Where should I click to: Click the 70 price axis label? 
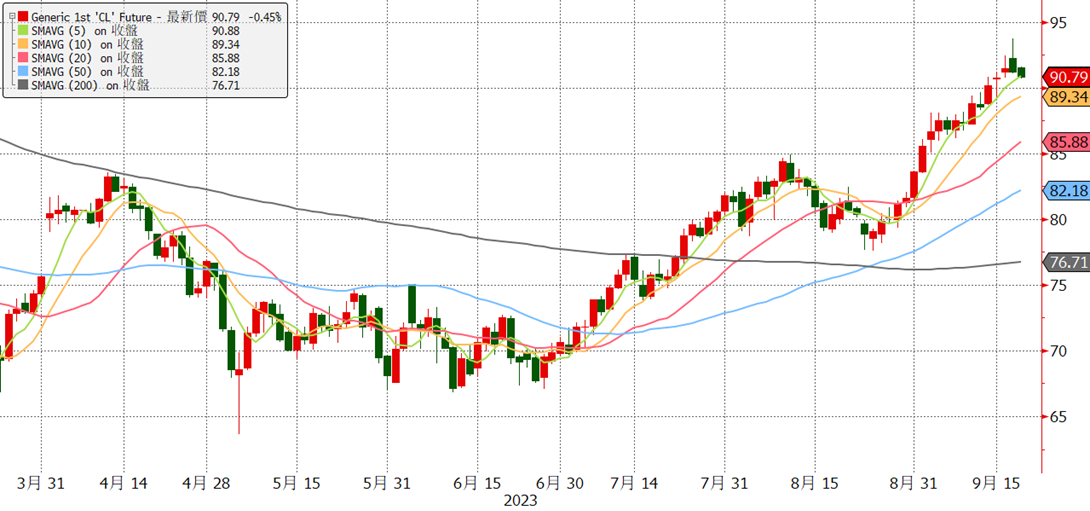pos(1057,351)
